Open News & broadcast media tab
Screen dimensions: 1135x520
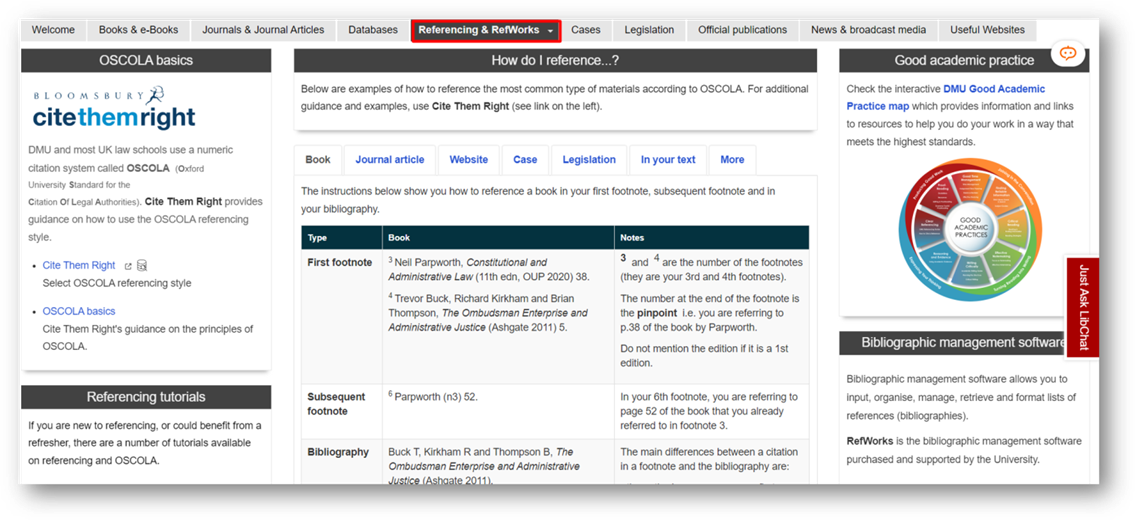tap(869, 30)
